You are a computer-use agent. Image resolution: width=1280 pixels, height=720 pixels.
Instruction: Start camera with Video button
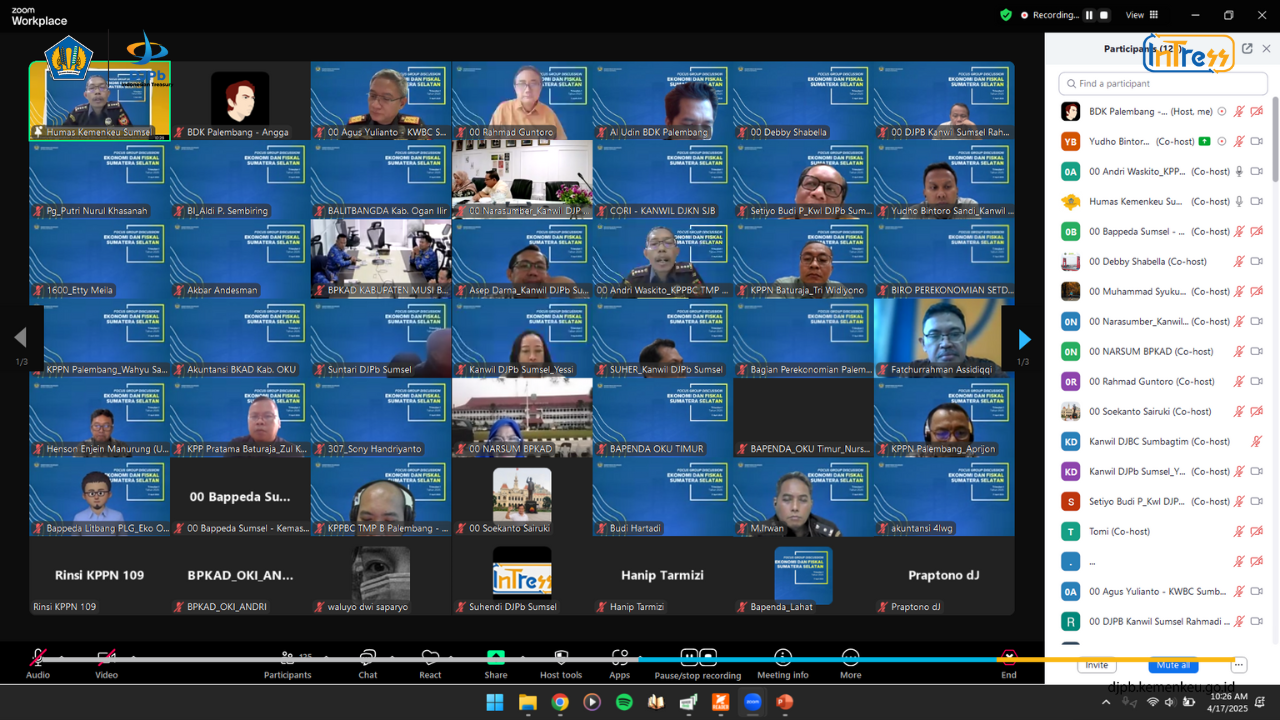coord(106,662)
